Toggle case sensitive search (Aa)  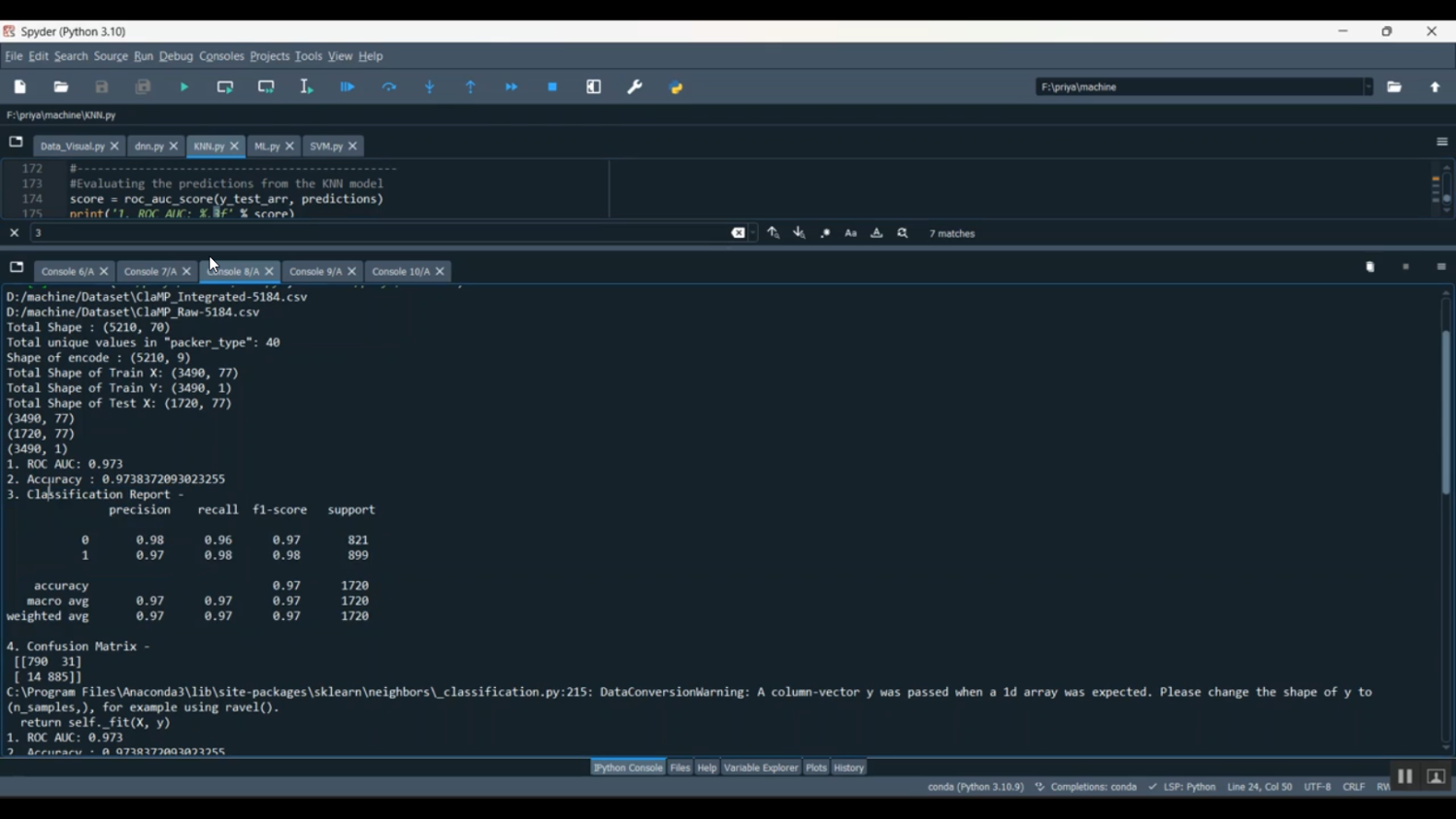point(851,233)
